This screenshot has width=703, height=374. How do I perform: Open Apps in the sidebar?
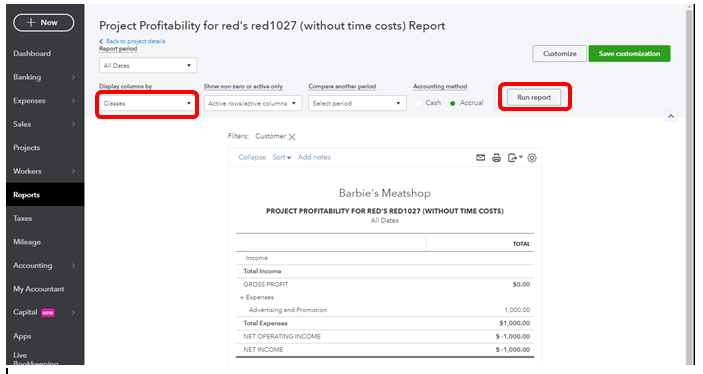coord(22,336)
